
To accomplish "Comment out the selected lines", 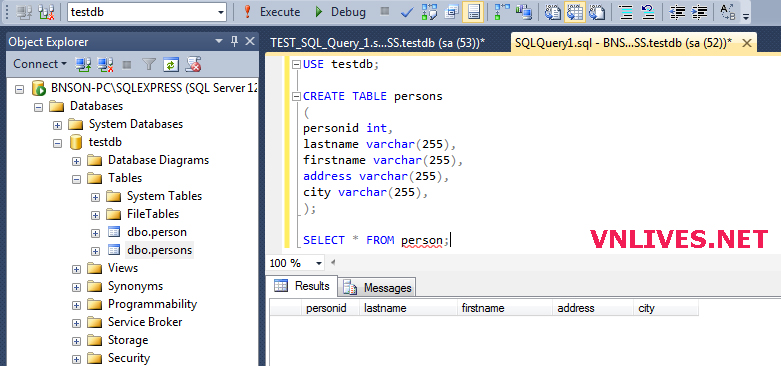I will coord(626,12).
